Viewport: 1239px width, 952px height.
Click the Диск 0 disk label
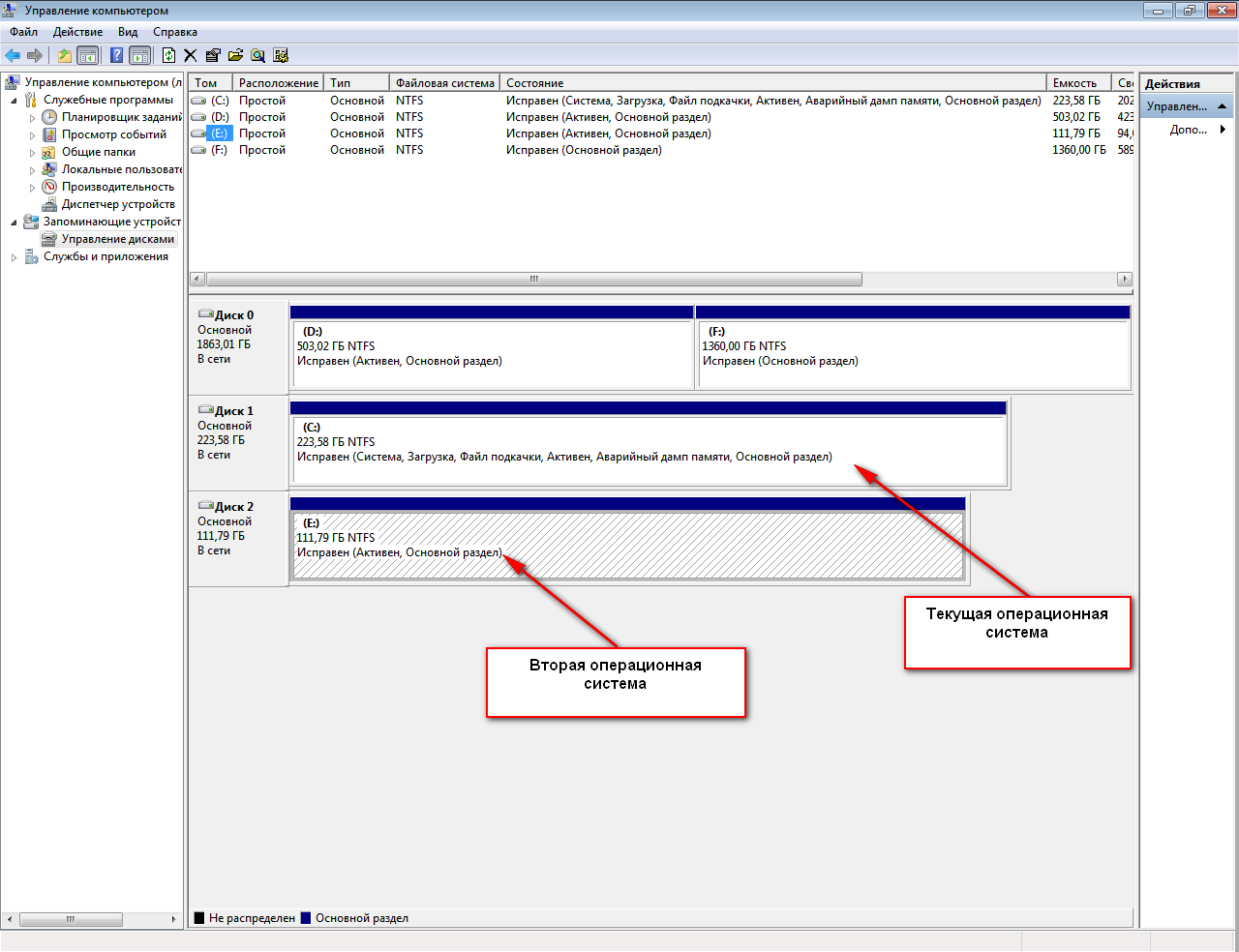click(234, 315)
